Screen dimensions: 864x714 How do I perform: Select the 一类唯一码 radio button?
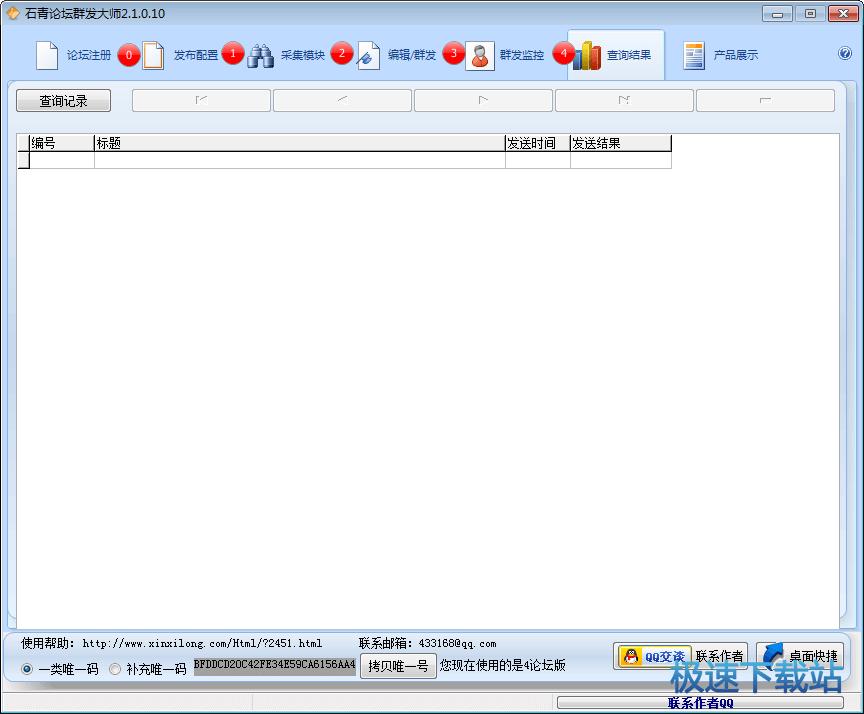27,669
